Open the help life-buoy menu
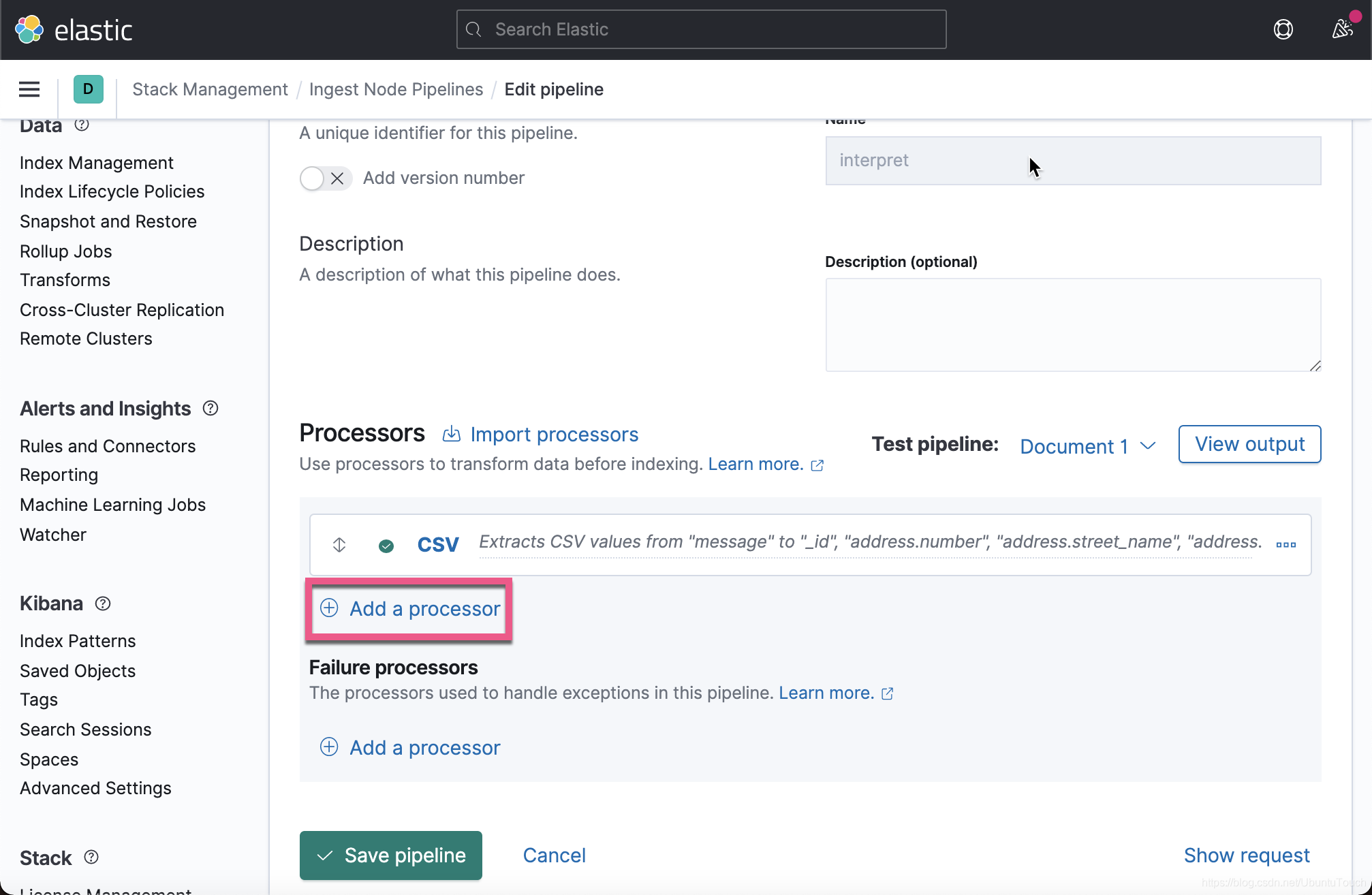The width and height of the screenshot is (1372, 895). [x=1283, y=29]
